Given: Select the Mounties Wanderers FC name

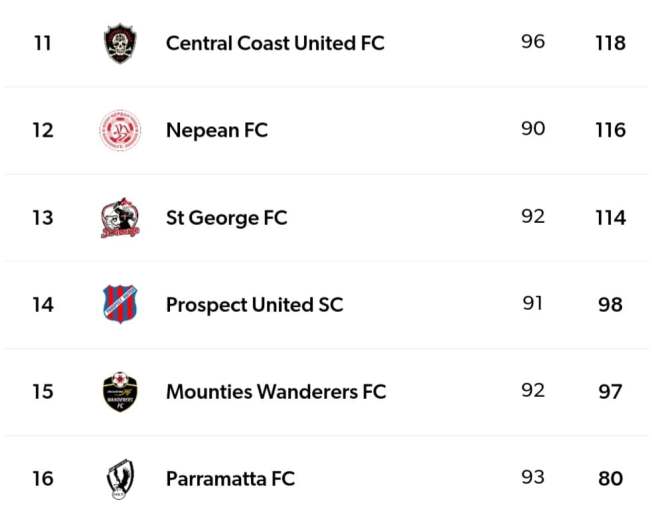Looking at the screenshot, I should click(276, 391).
